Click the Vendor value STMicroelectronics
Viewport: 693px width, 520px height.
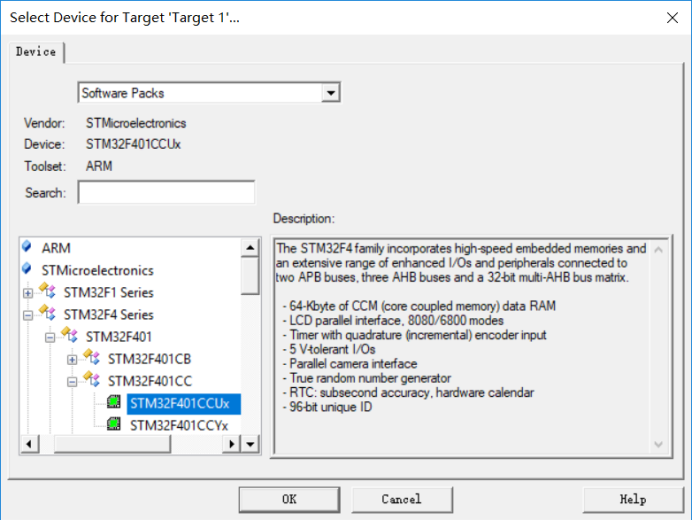coord(136,123)
